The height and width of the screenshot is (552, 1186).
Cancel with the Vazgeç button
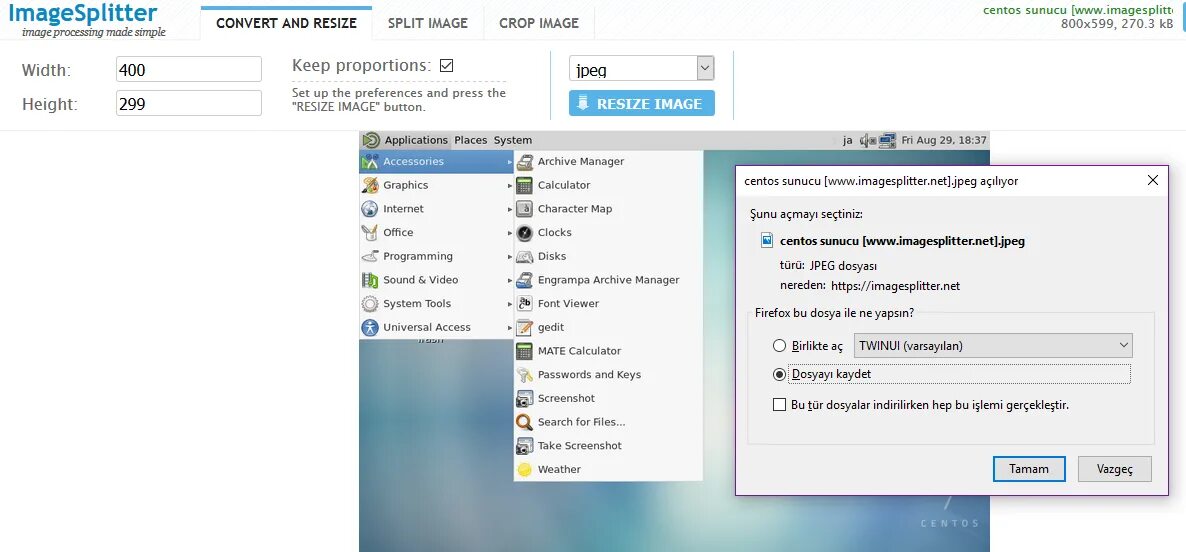[x=1115, y=469]
